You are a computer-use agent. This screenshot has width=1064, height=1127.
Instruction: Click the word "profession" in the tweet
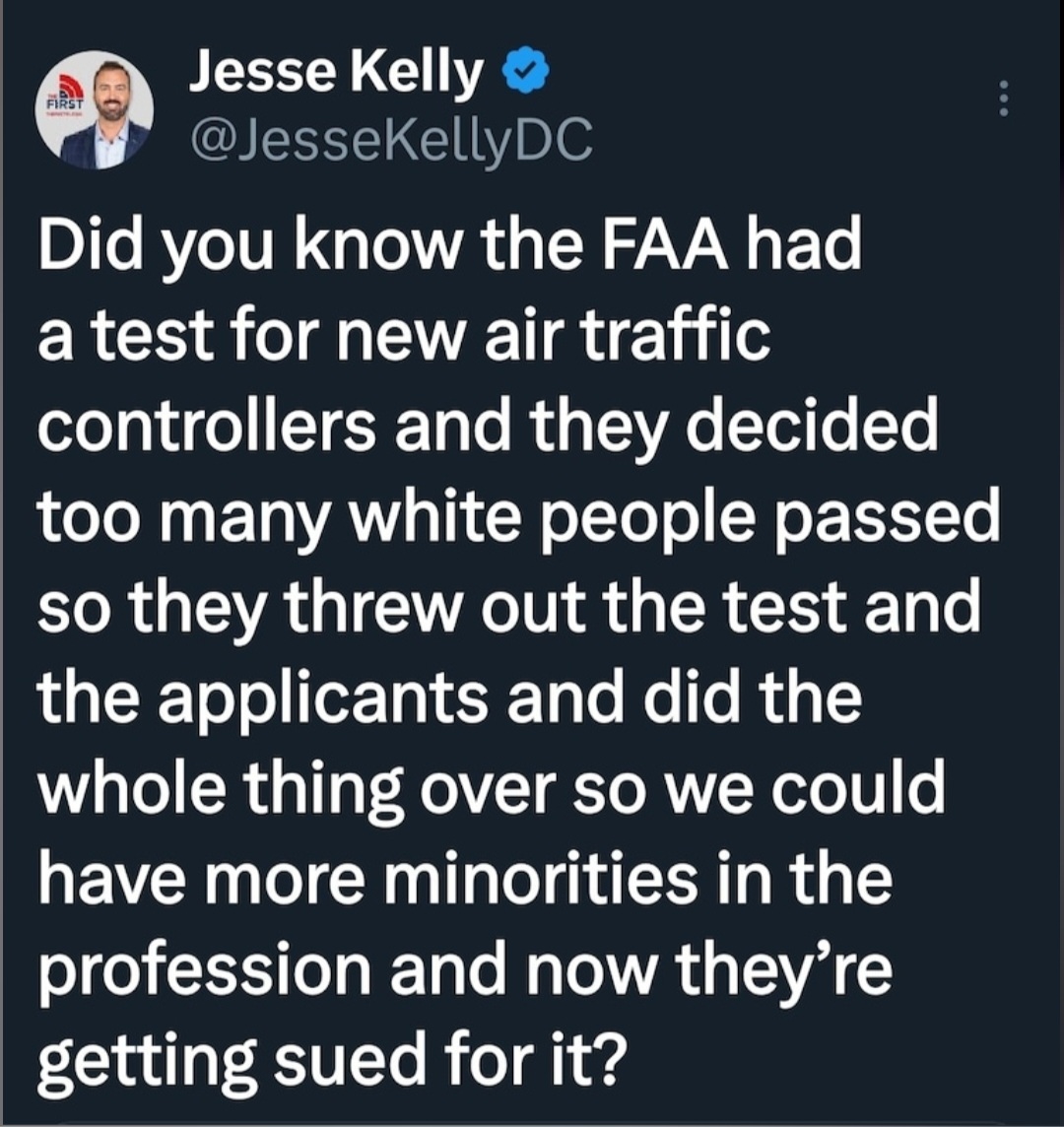(x=204, y=971)
